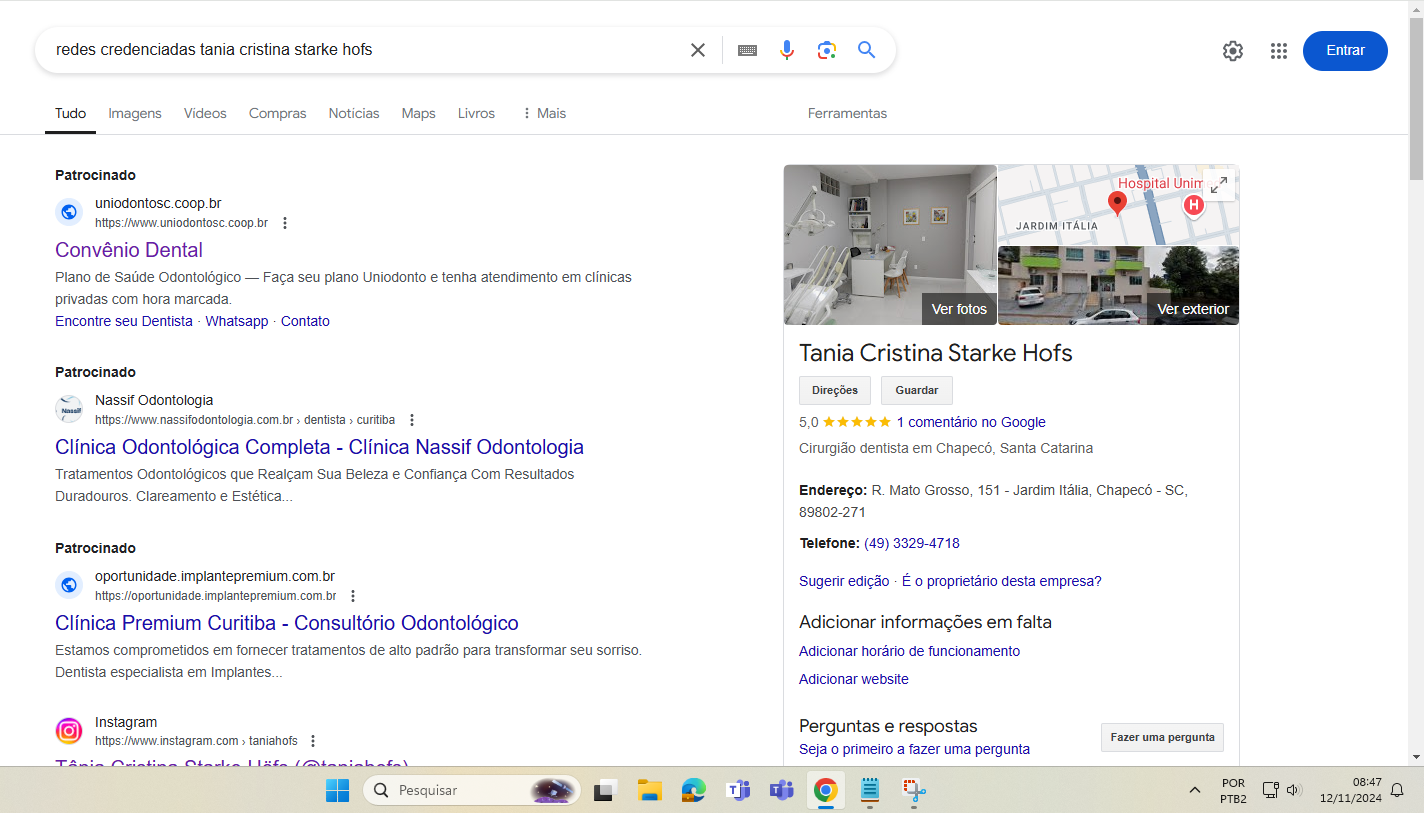Follow the Whatsapp sitelink
This screenshot has height=813, width=1424.
click(x=237, y=321)
